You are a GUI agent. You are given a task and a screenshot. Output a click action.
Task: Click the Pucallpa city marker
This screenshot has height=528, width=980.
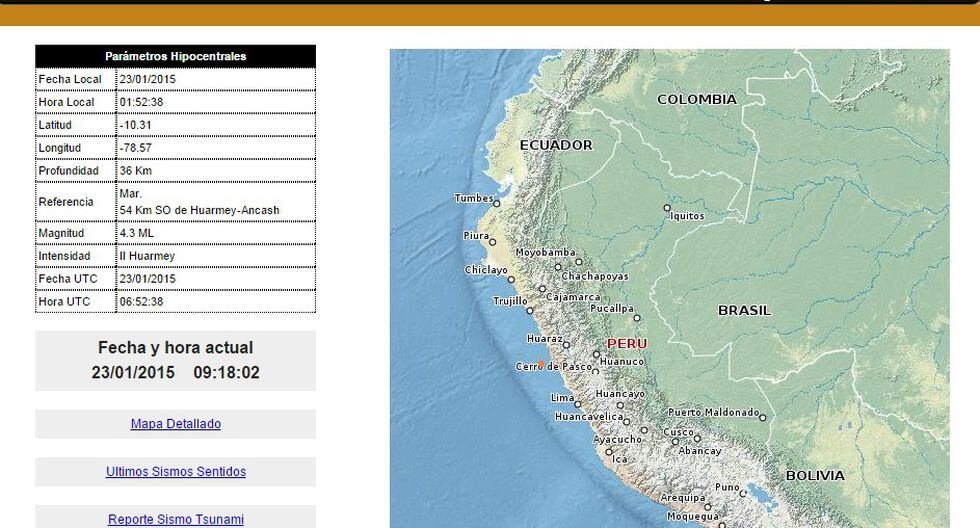click(x=637, y=318)
